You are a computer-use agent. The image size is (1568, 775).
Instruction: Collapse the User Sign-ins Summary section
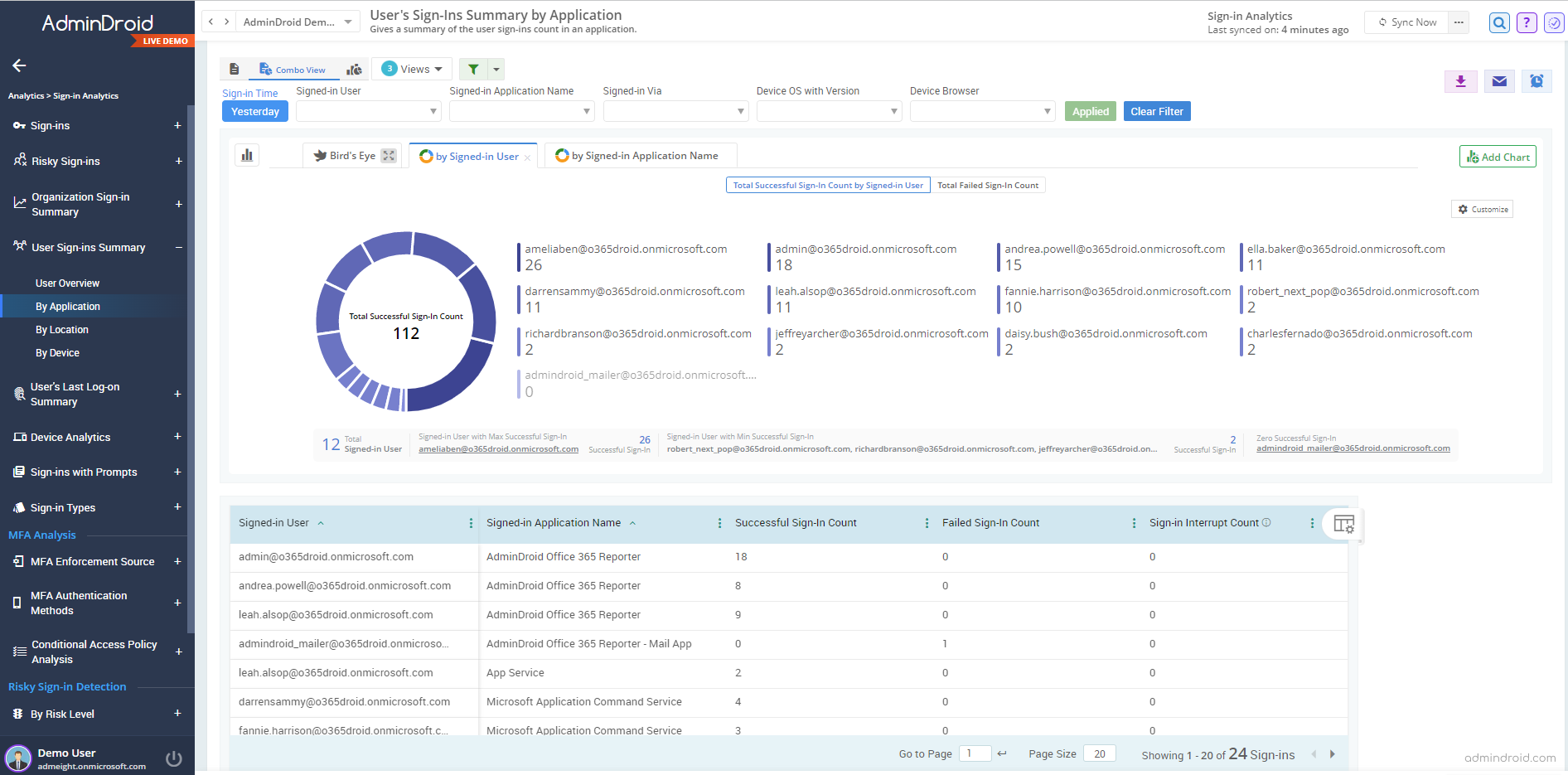point(178,247)
